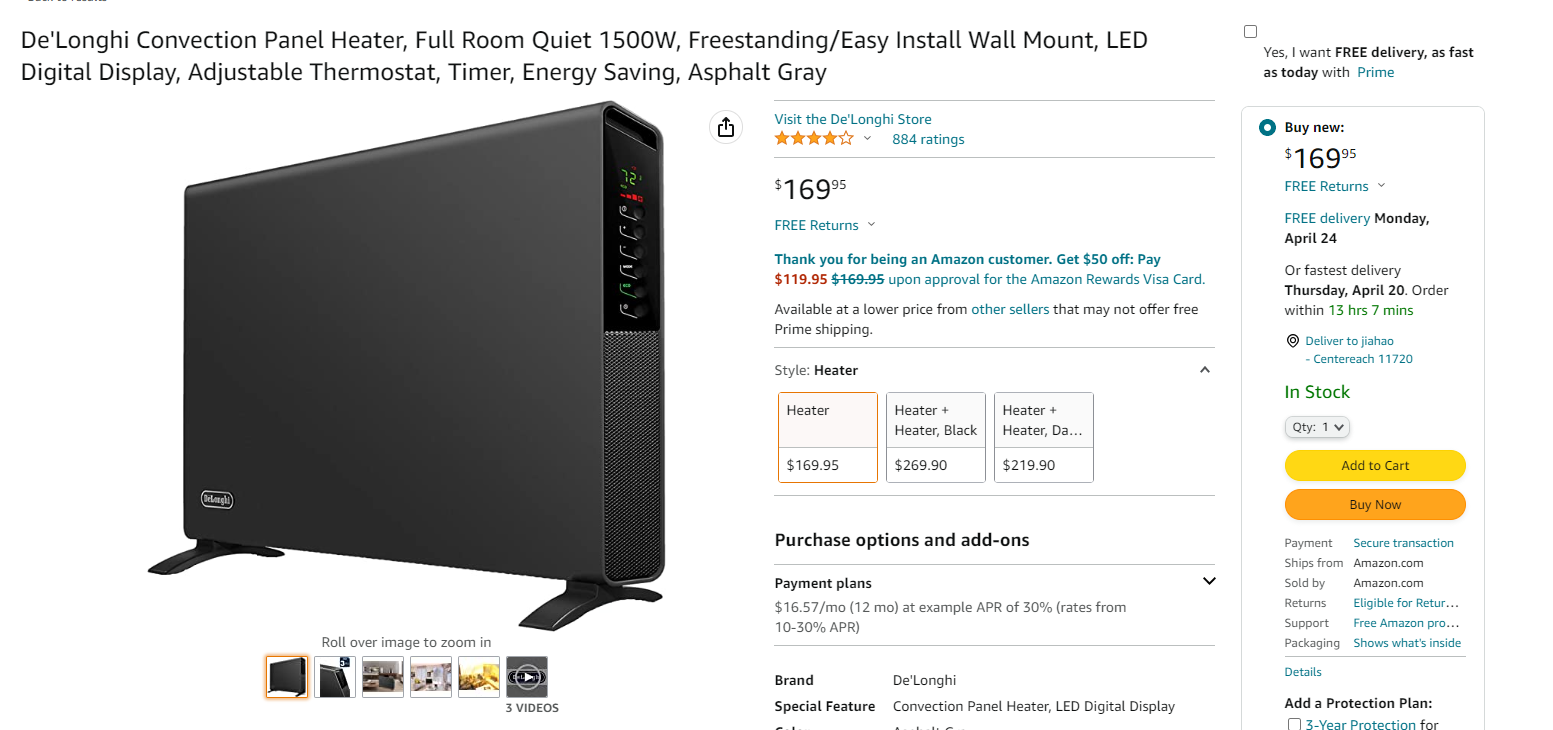Open the living room scene thumbnail
The height and width of the screenshot is (730, 1553).
tap(383, 677)
